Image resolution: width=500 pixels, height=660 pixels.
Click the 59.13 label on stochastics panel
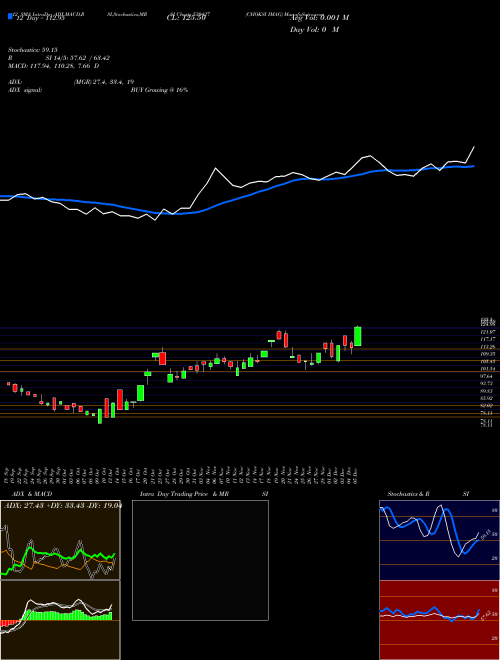click(x=484, y=533)
